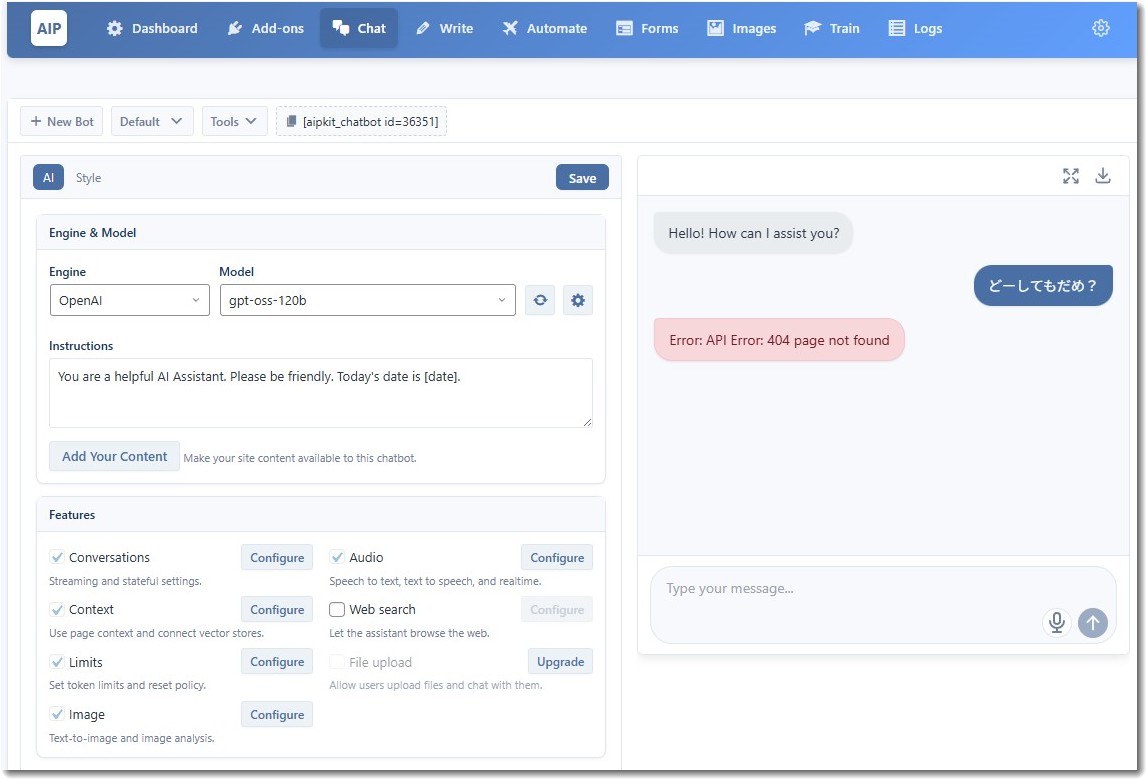Open global settings gear in top bar

tap(1100, 28)
